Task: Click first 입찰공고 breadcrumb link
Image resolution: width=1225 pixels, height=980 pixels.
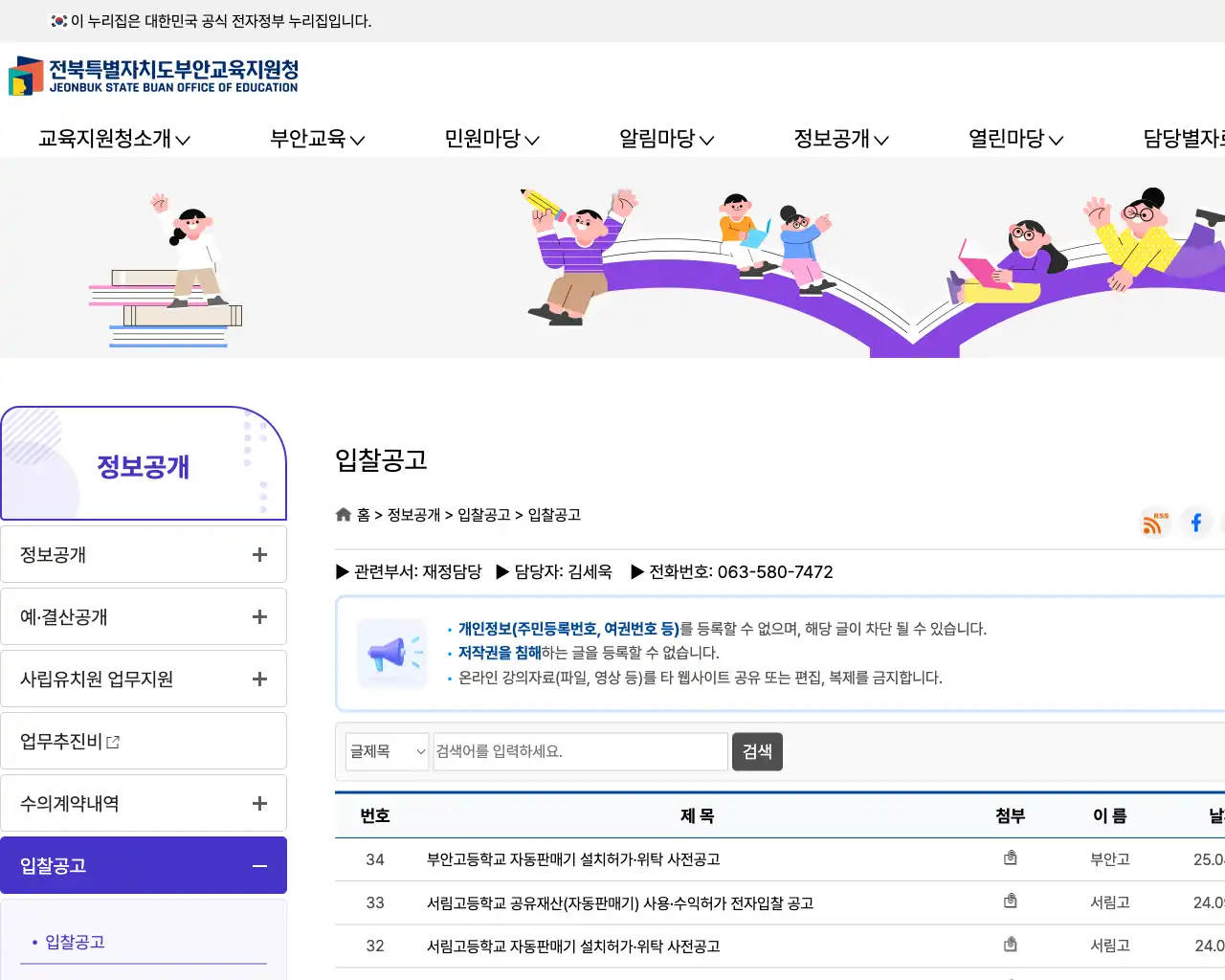Action: tap(483, 515)
